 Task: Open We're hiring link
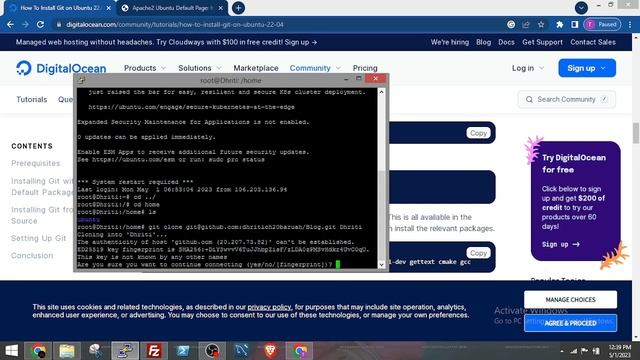450,42
